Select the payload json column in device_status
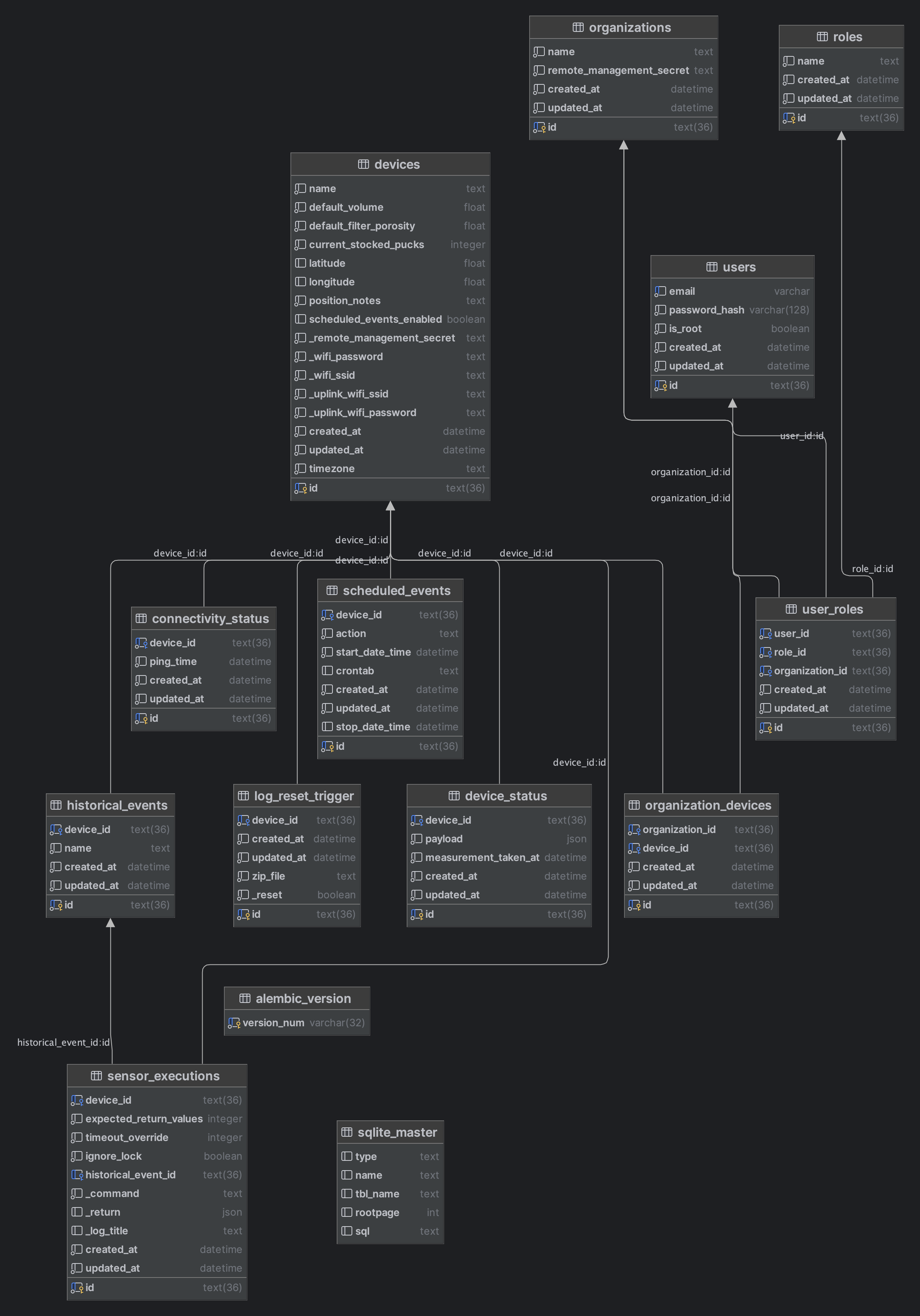The width and height of the screenshot is (920, 1316). (x=444, y=838)
